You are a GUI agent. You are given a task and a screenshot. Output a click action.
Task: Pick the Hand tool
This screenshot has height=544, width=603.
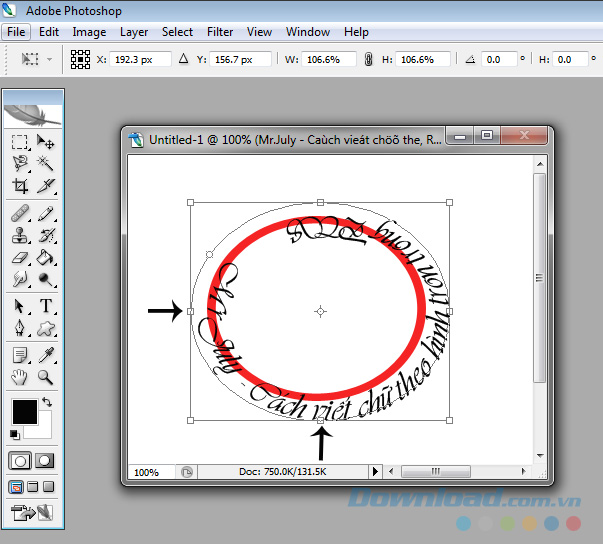click(20, 377)
